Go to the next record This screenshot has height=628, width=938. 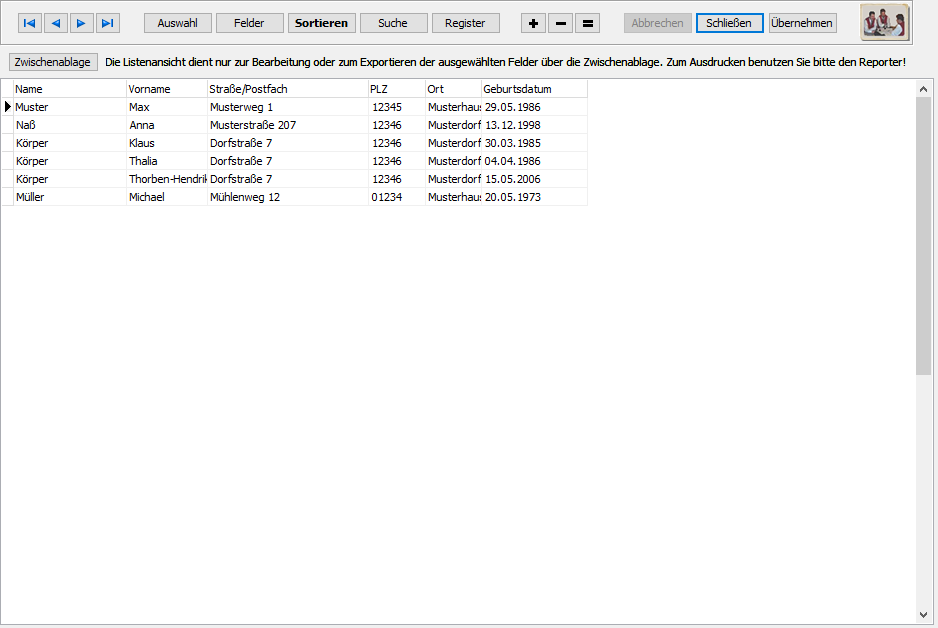[82, 23]
